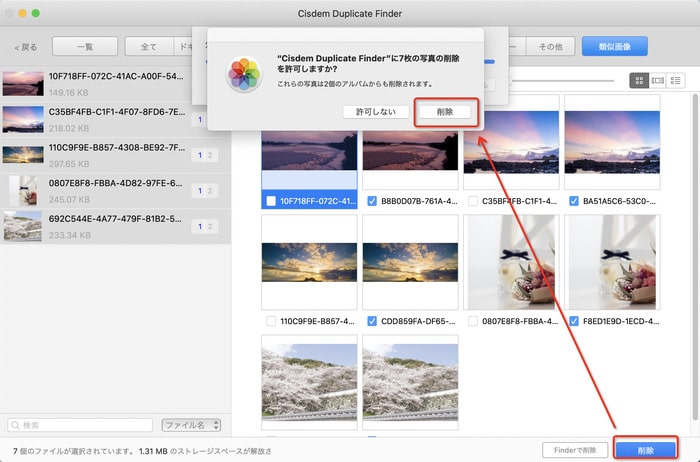Click the BA51A5C6 purple sky thumbnail

[612, 142]
